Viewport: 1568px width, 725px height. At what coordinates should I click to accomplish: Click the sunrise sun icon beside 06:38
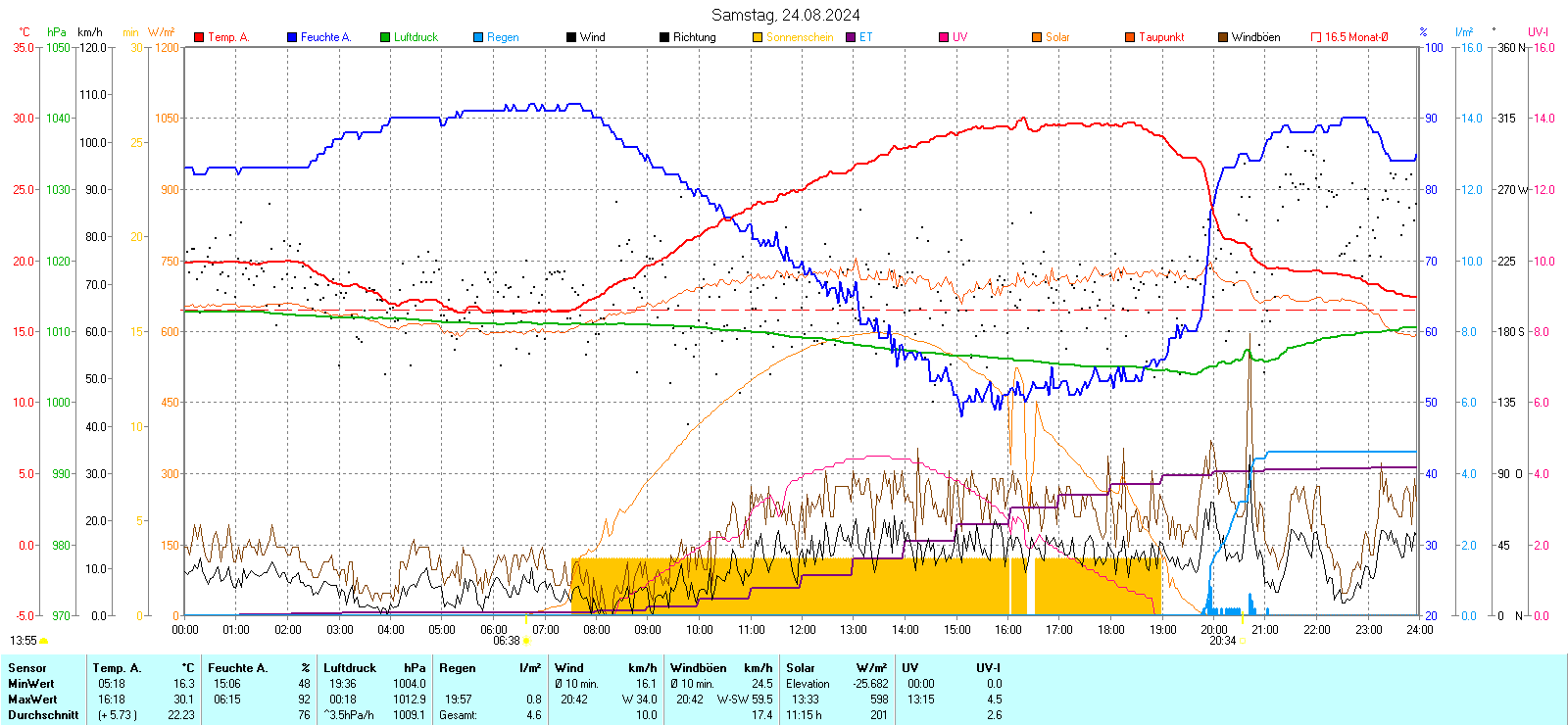pyautogui.click(x=527, y=641)
